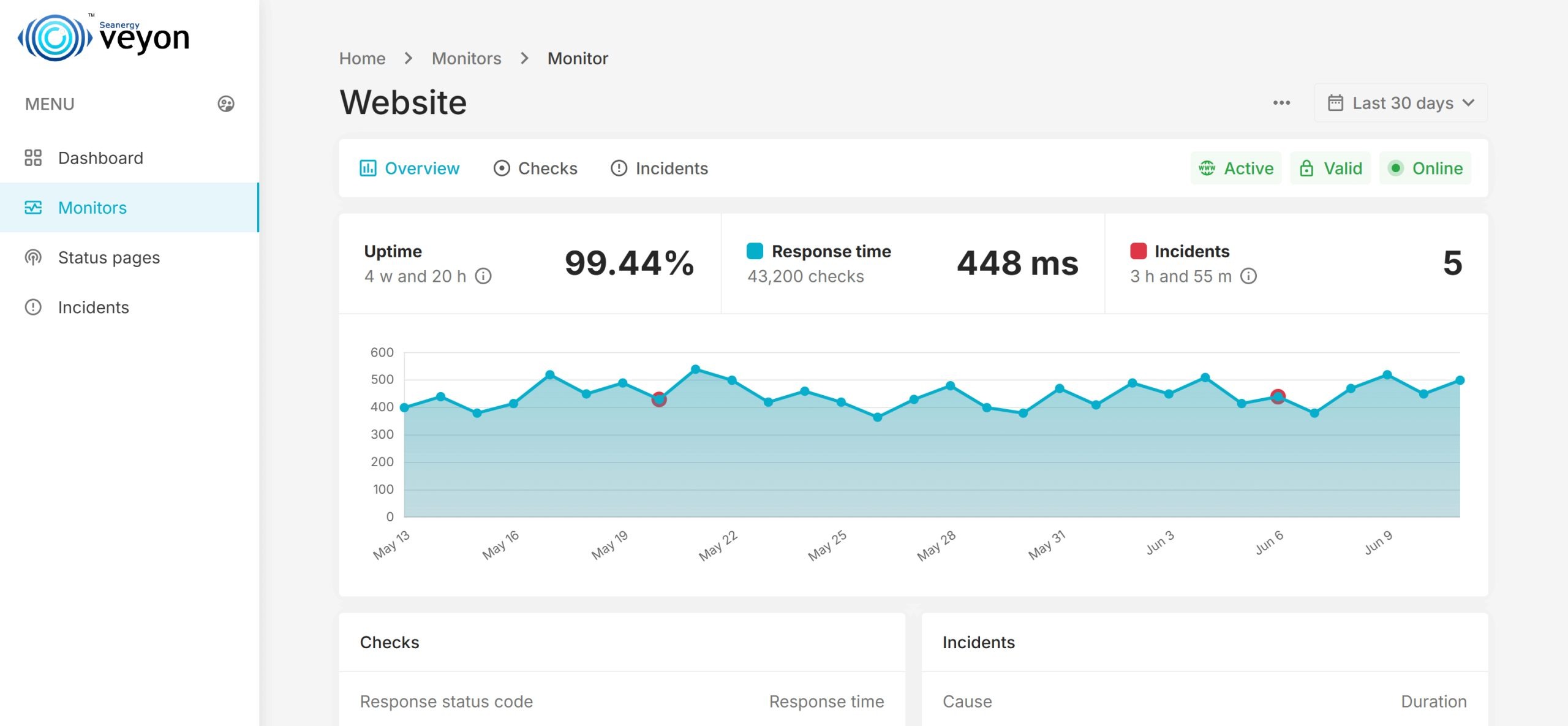Open the ellipsis options menu

[x=1281, y=102]
